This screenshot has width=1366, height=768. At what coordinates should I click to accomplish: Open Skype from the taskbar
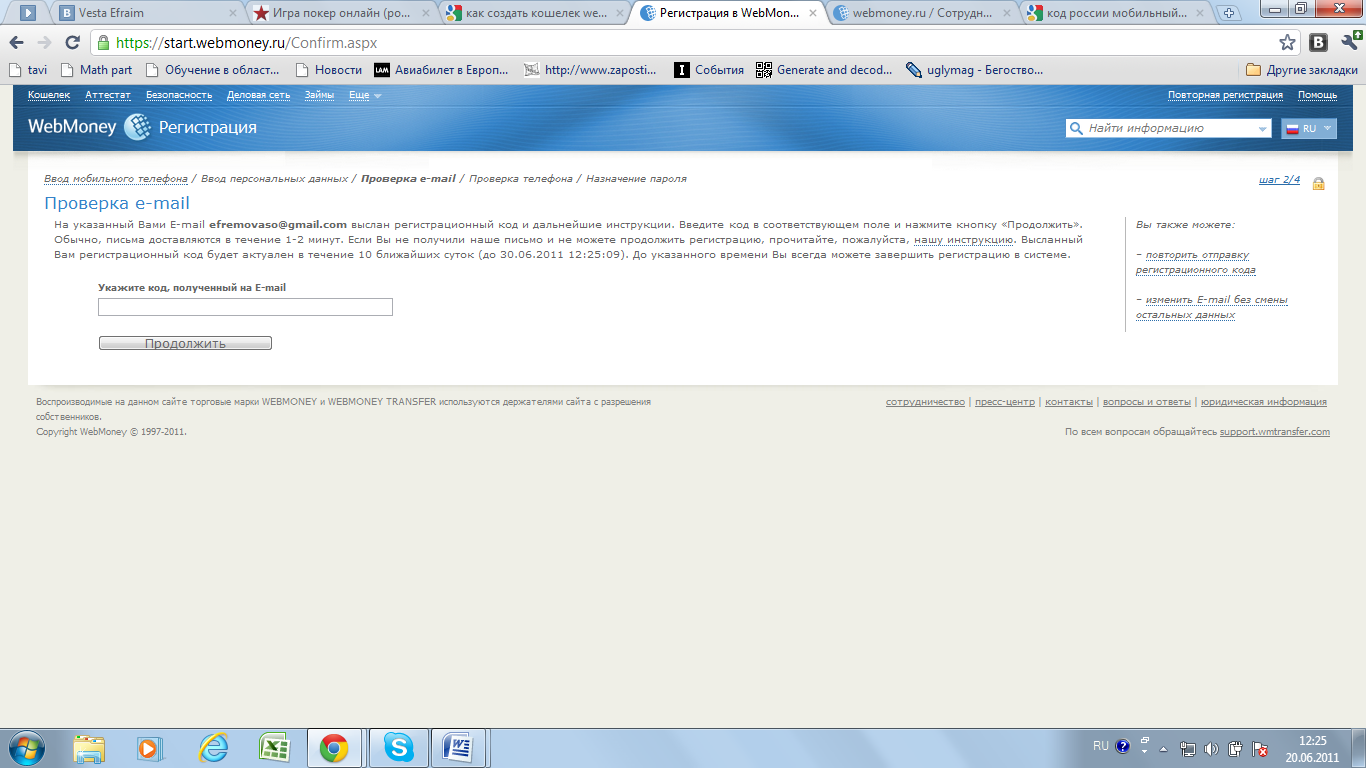click(398, 748)
